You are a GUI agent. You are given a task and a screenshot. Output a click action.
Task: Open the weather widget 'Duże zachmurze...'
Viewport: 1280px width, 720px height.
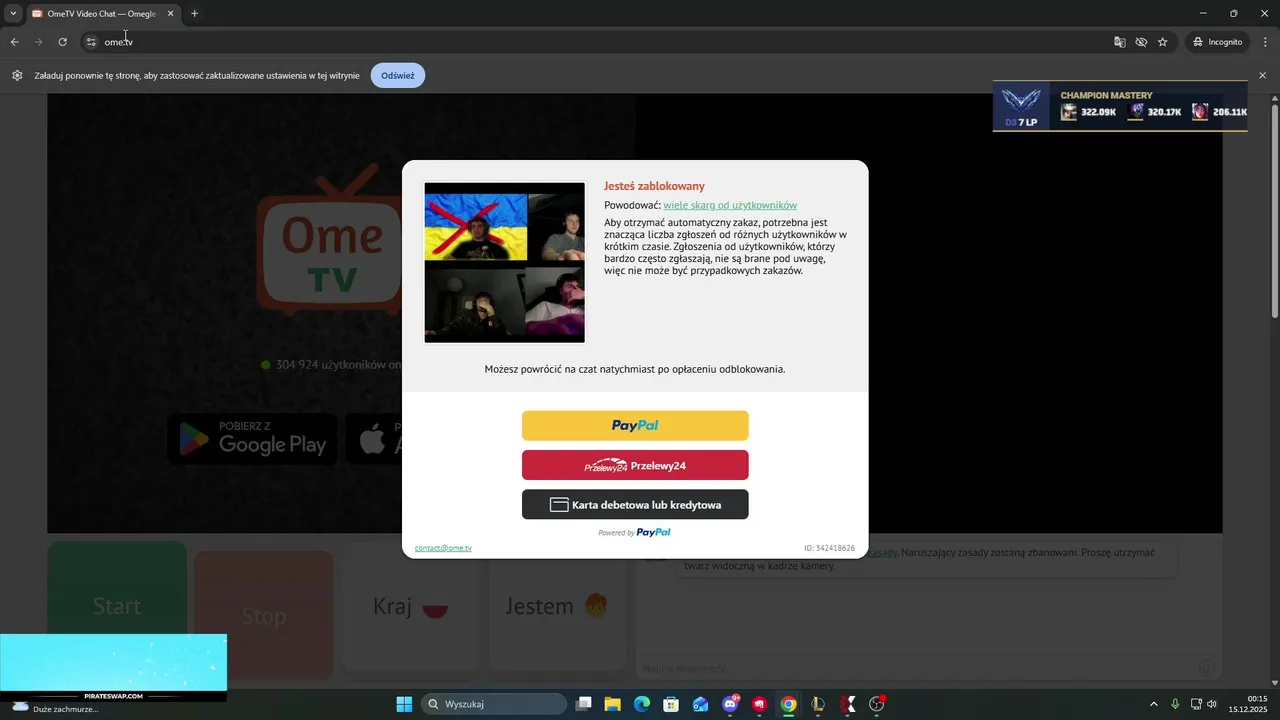point(55,708)
